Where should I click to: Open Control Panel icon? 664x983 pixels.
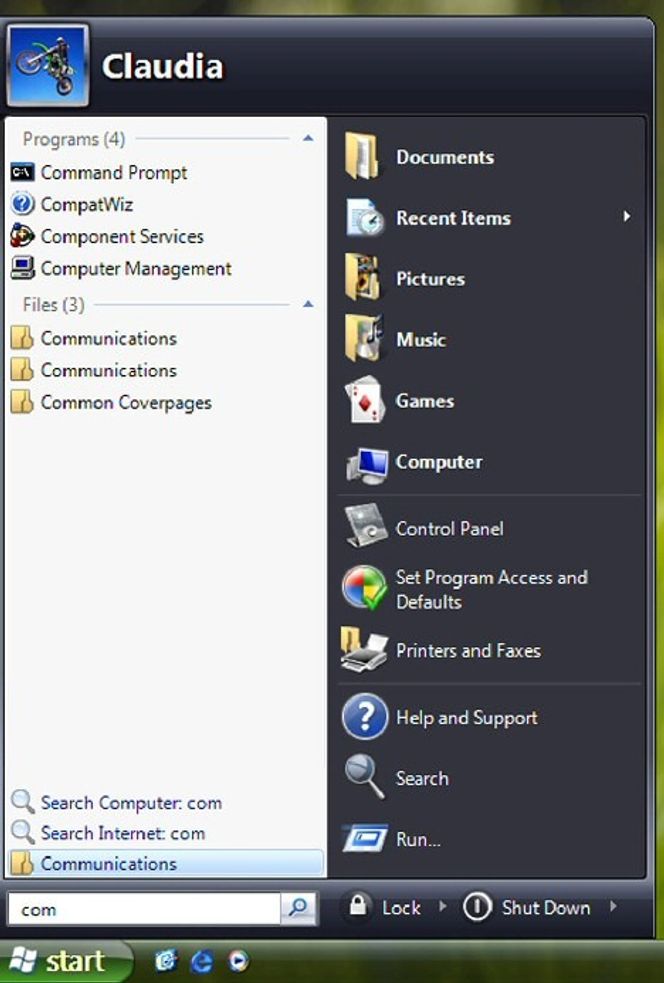tap(366, 527)
